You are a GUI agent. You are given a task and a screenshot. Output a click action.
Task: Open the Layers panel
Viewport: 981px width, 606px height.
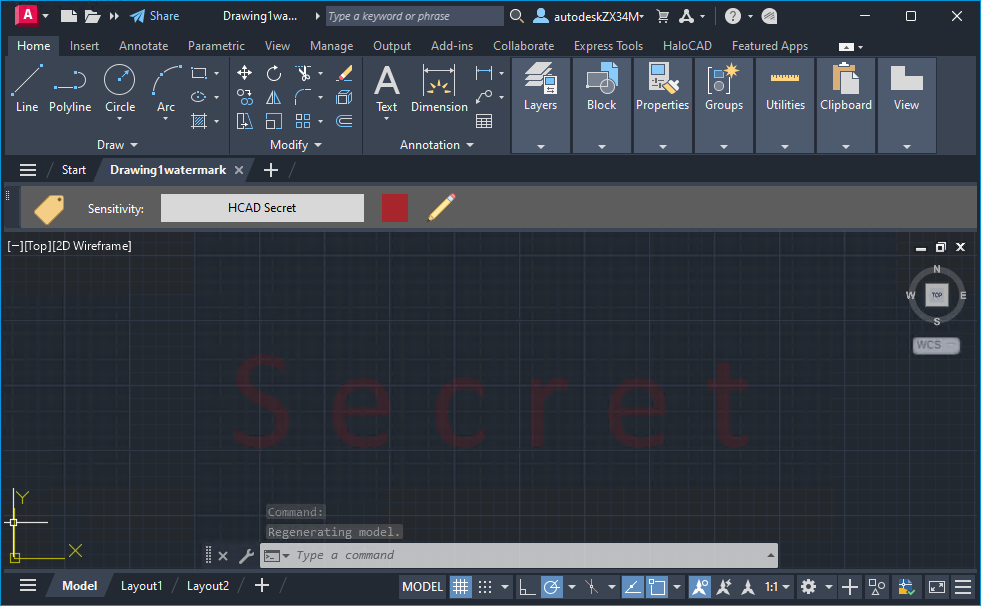coord(540,88)
